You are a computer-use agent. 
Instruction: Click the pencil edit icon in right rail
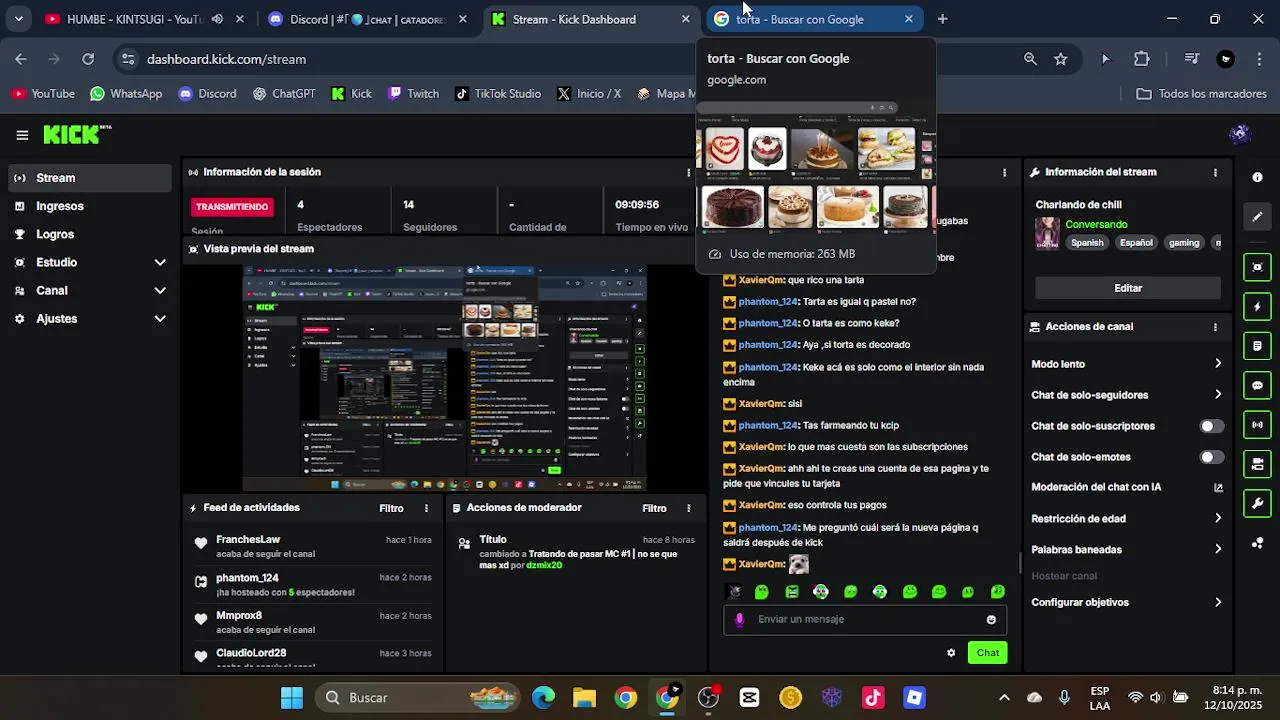tap(1257, 216)
